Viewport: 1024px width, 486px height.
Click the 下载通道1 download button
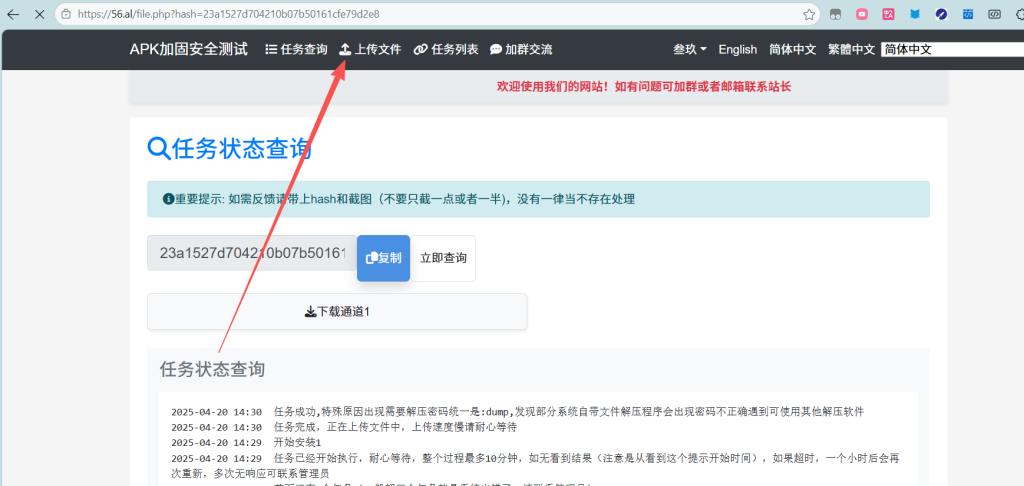337,311
